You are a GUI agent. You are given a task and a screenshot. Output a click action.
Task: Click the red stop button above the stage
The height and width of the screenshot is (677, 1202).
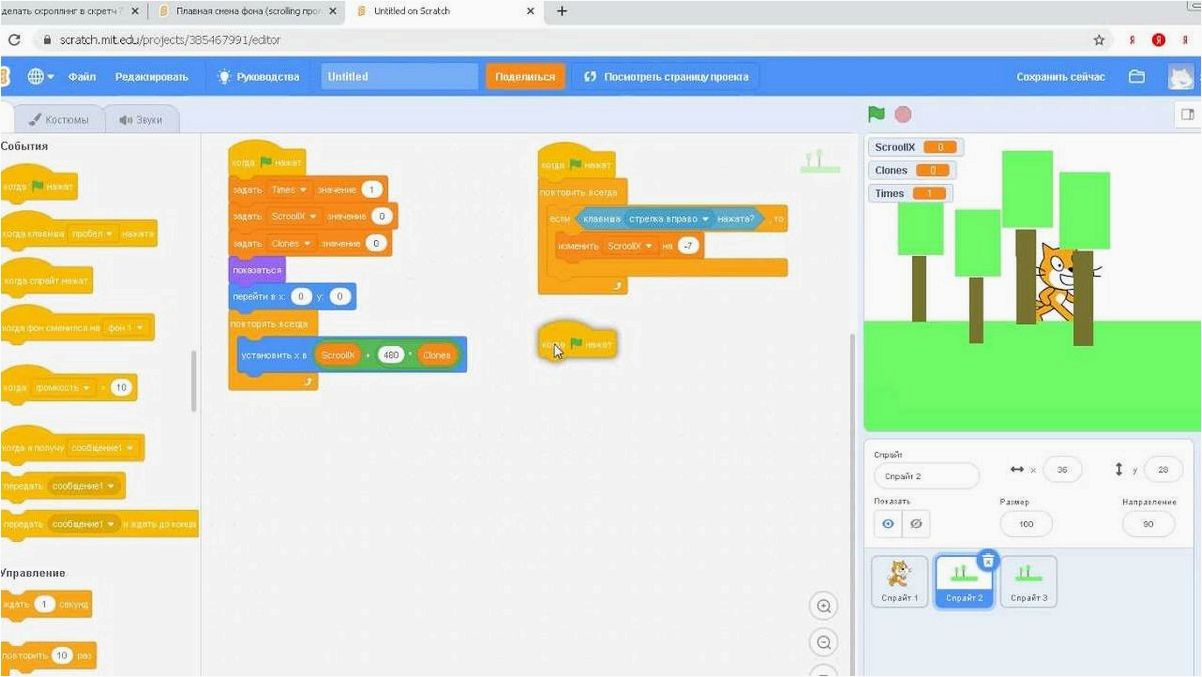(x=903, y=115)
